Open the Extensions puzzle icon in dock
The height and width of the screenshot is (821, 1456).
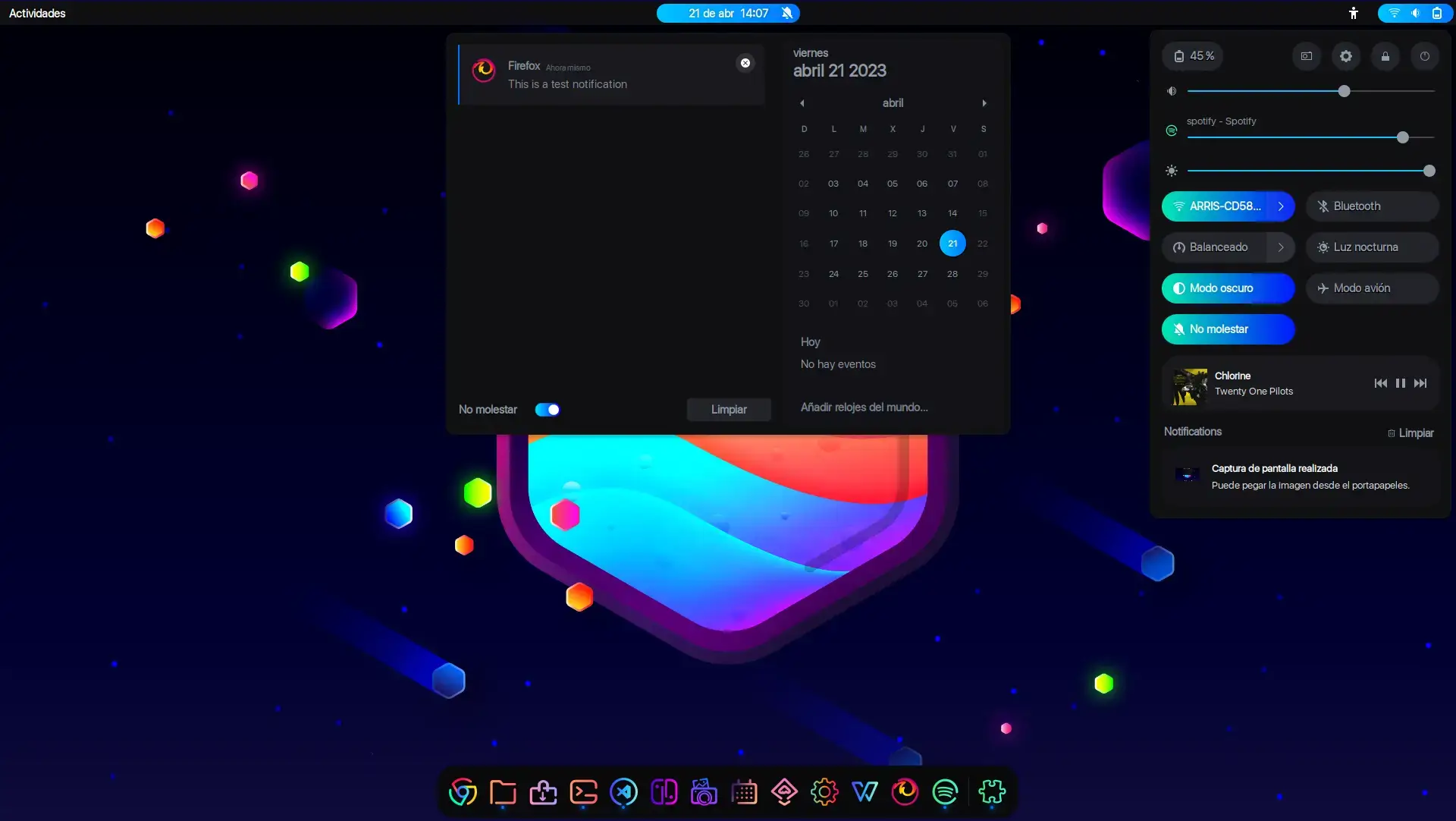click(991, 792)
